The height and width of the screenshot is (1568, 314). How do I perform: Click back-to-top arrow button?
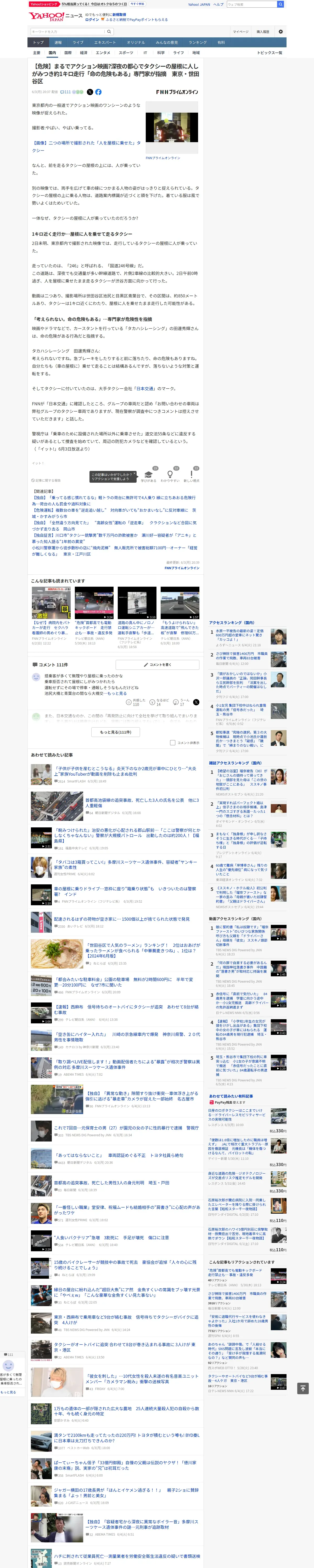pos(302,1388)
